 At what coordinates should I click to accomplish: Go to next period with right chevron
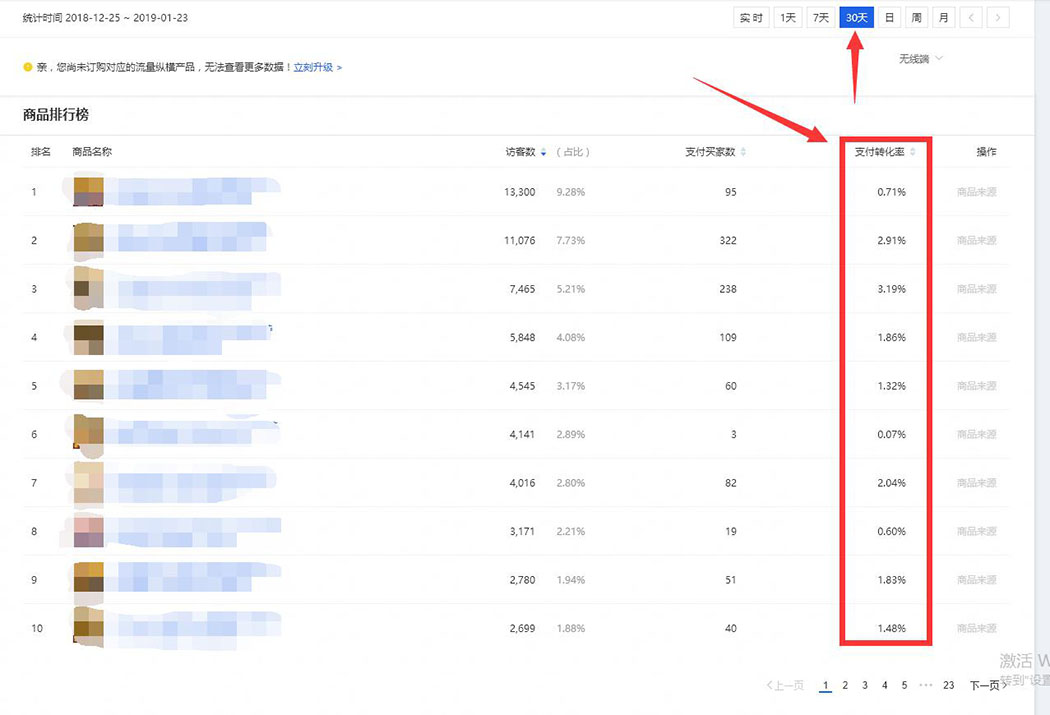click(998, 18)
